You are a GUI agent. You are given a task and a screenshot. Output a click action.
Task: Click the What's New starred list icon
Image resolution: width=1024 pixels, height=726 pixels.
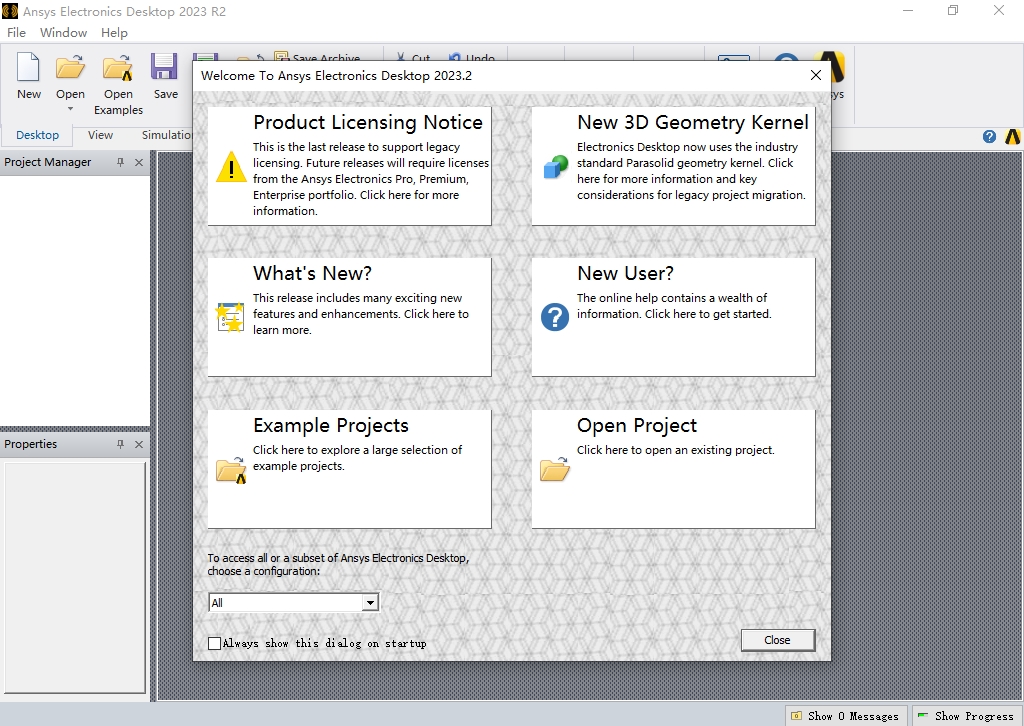click(x=231, y=317)
